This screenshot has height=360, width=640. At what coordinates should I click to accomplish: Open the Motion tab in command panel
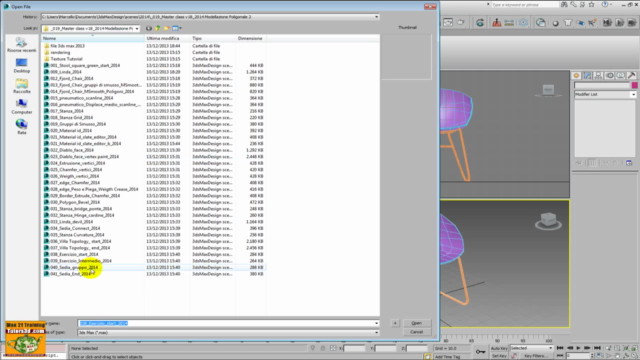(609, 76)
